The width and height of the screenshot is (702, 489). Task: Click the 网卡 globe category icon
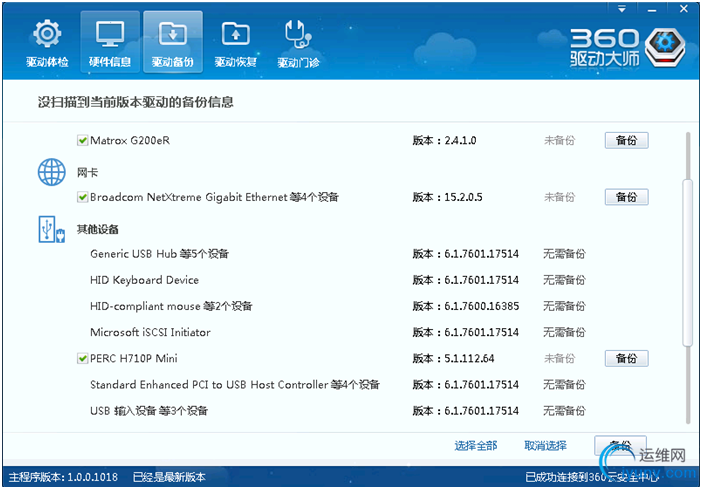click(51, 172)
